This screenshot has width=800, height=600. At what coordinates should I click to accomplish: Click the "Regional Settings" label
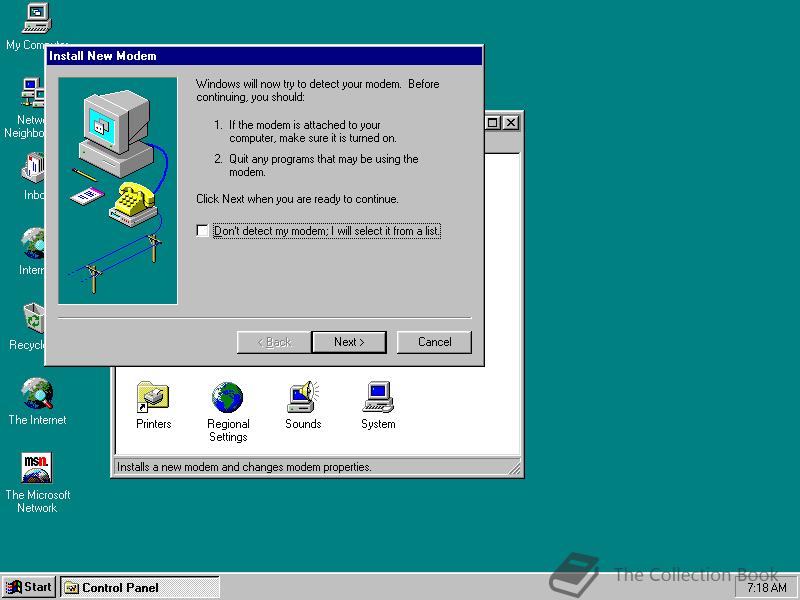click(x=228, y=430)
